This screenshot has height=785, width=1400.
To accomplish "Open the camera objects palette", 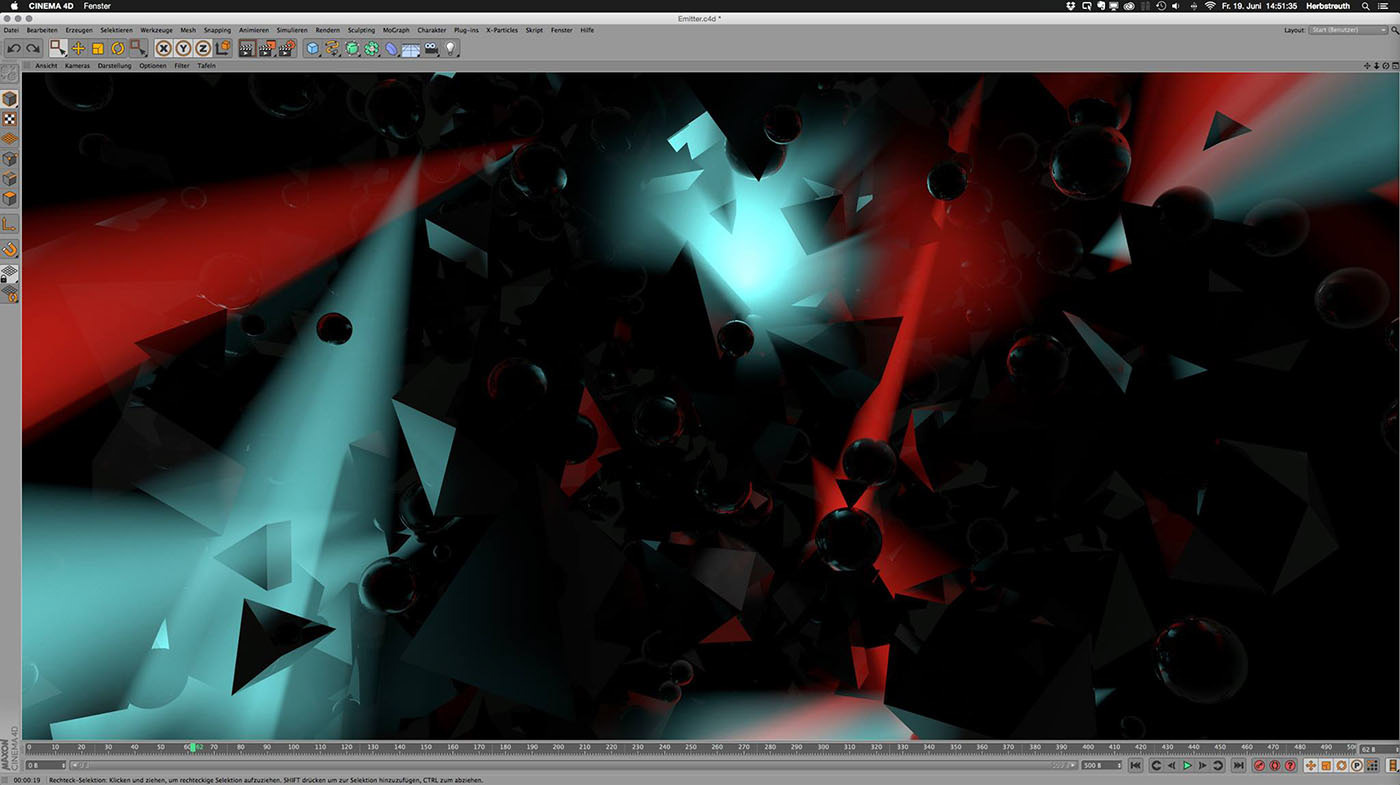I will [431, 48].
